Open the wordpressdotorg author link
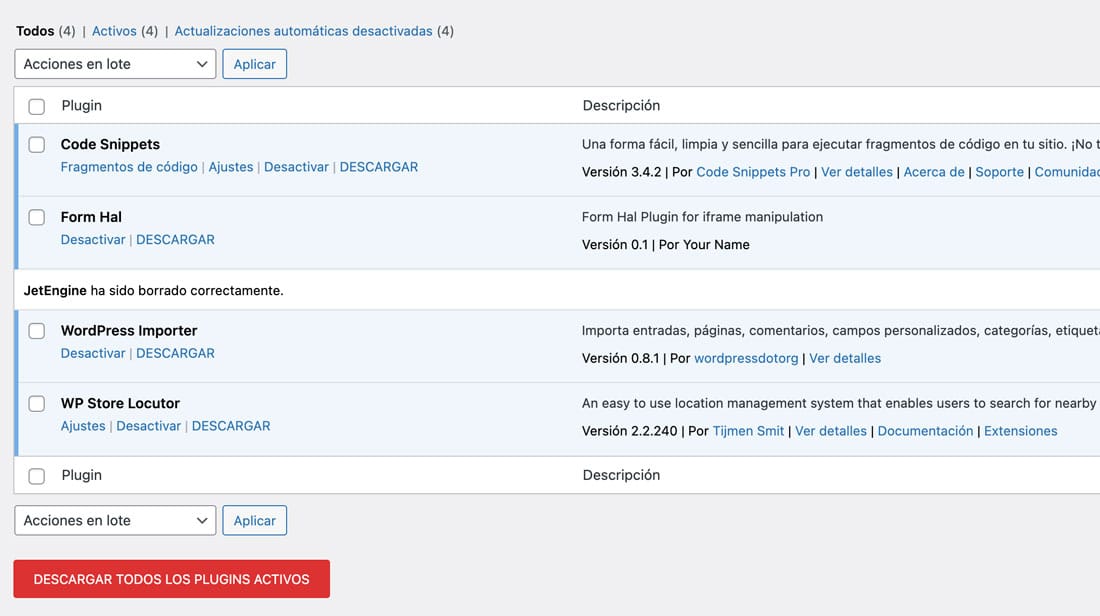1100x616 pixels. 746,358
